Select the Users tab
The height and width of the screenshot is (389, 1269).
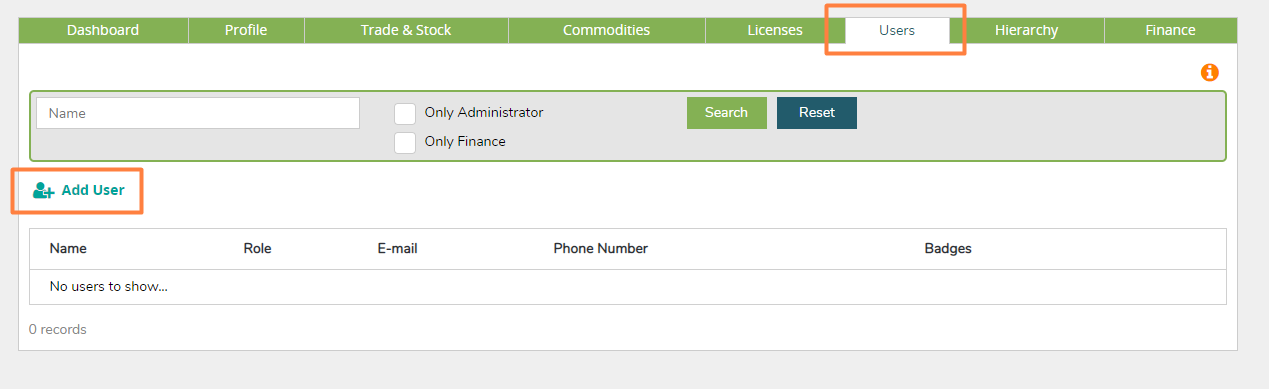tap(897, 30)
